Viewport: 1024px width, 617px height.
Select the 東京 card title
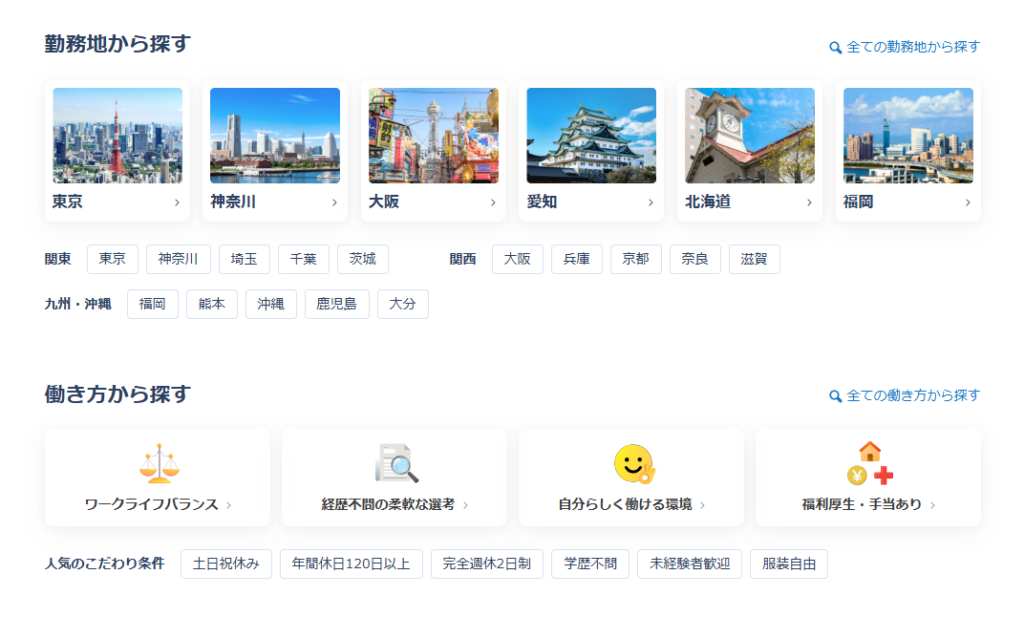click(x=67, y=202)
